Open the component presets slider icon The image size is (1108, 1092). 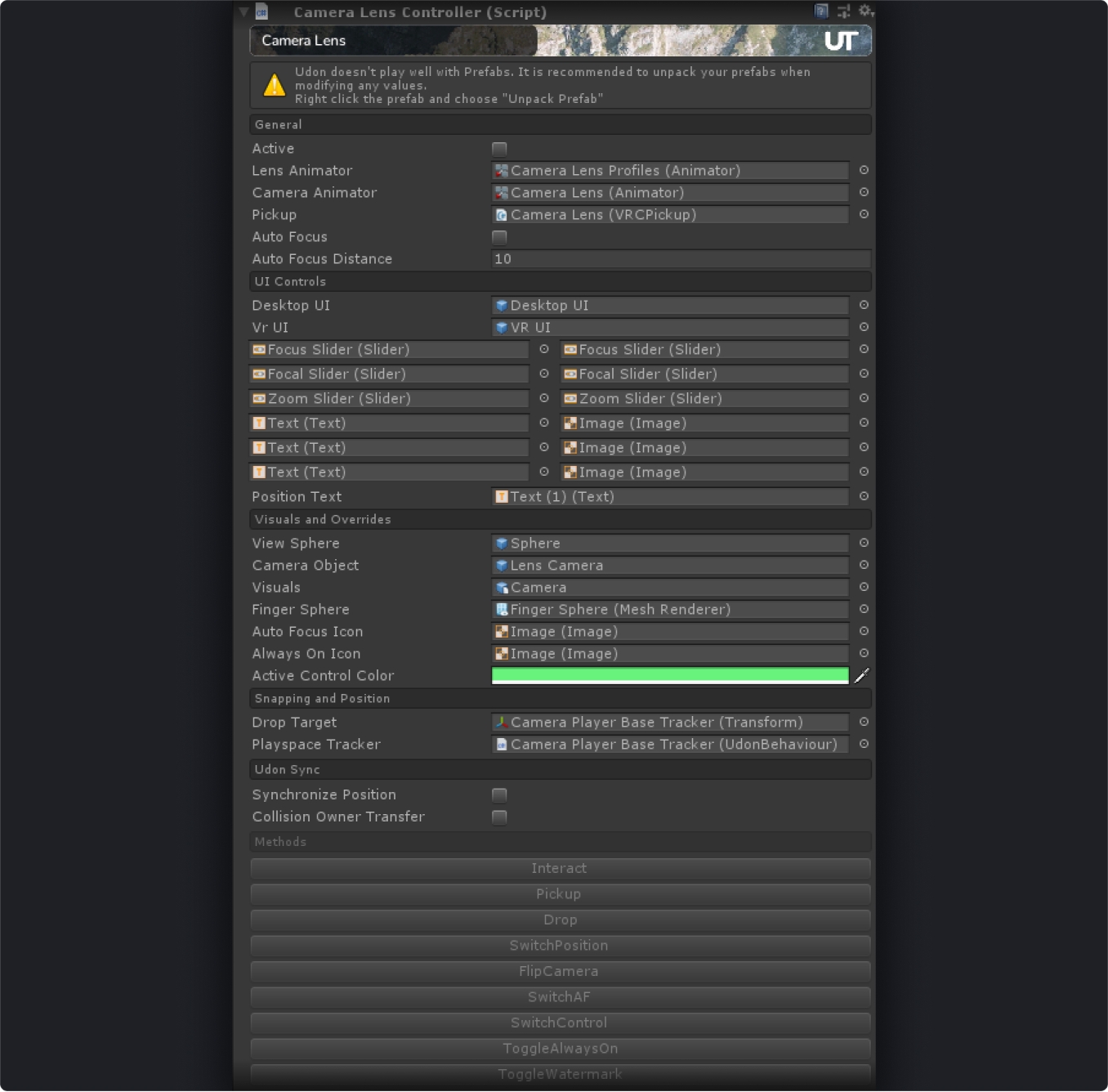[x=843, y=11]
